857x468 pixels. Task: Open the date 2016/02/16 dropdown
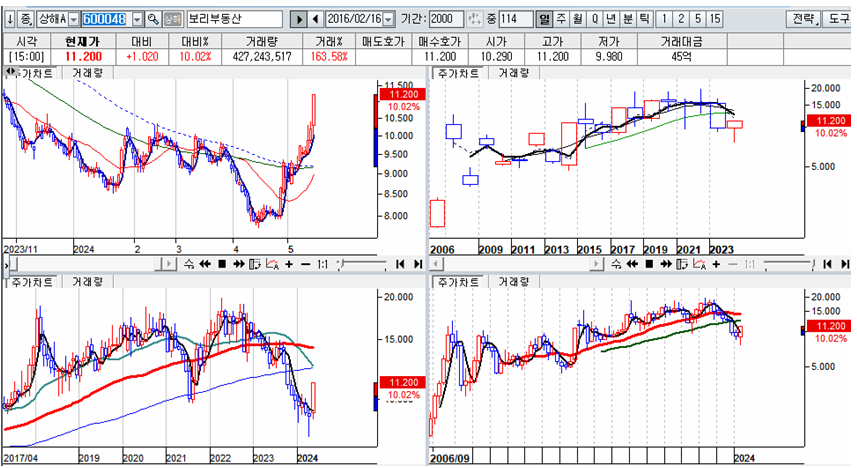[389, 20]
